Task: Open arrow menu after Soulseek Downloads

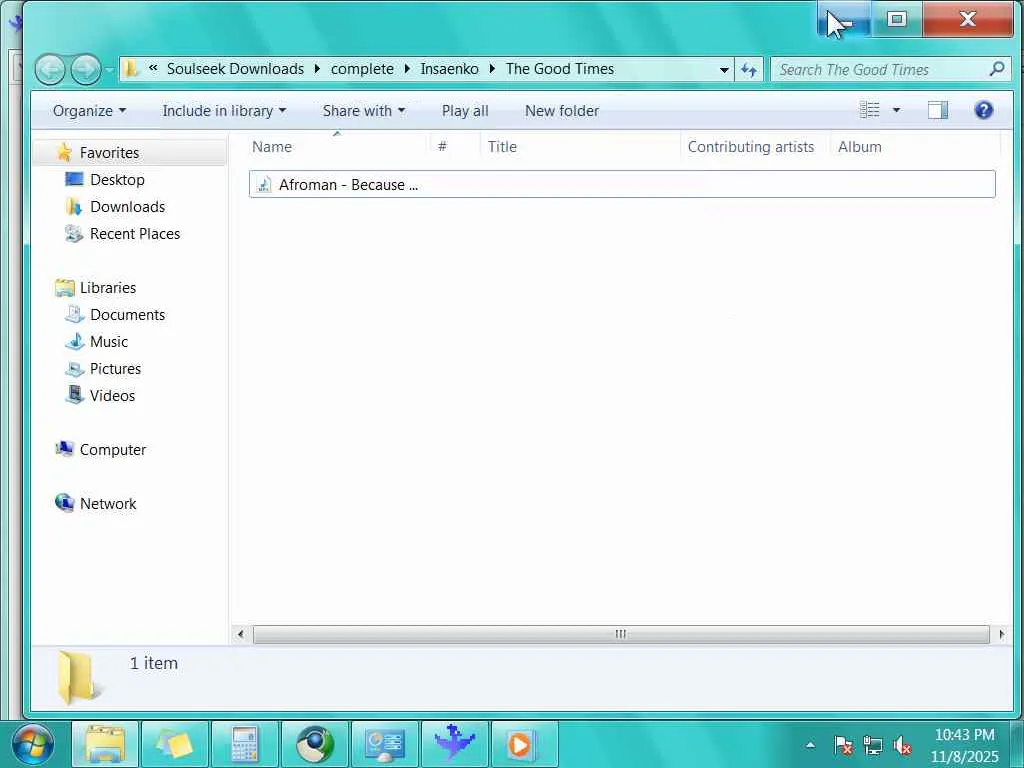Action: (x=317, y=69)
